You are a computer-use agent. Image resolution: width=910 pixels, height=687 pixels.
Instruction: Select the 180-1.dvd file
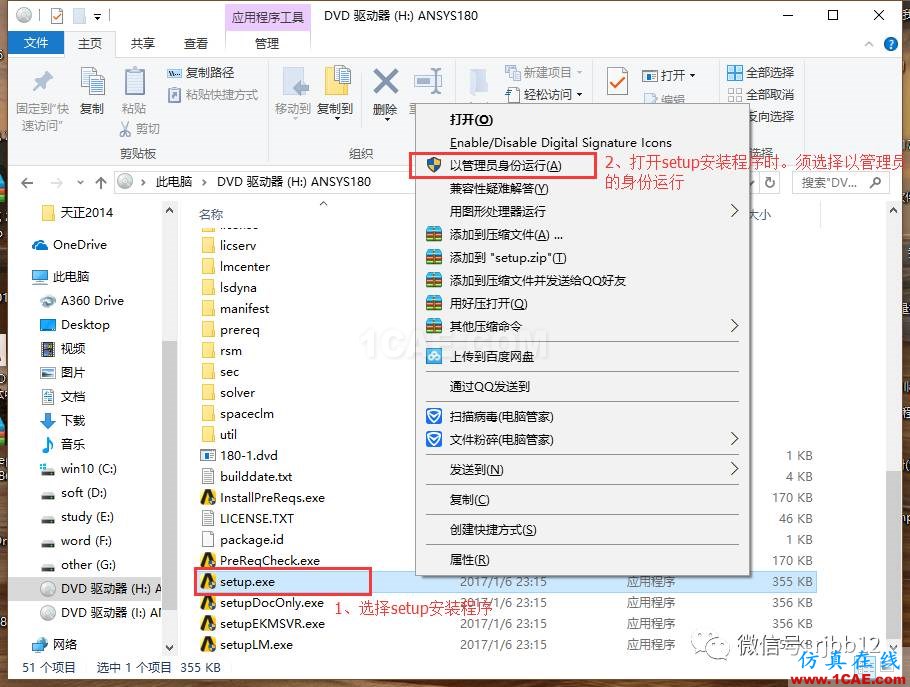pos(248,455)
